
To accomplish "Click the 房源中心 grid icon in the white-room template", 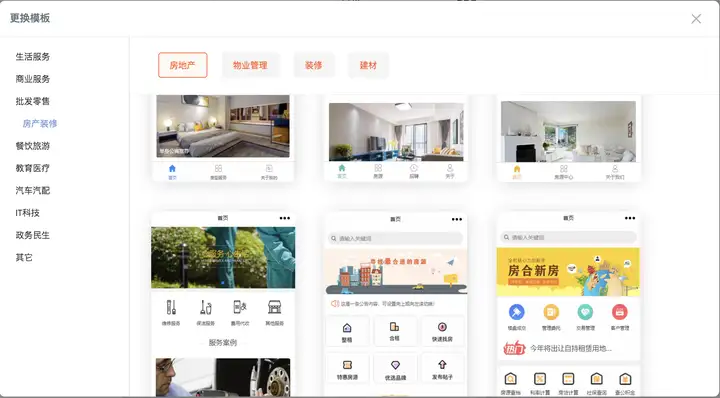I will (564, 168).
